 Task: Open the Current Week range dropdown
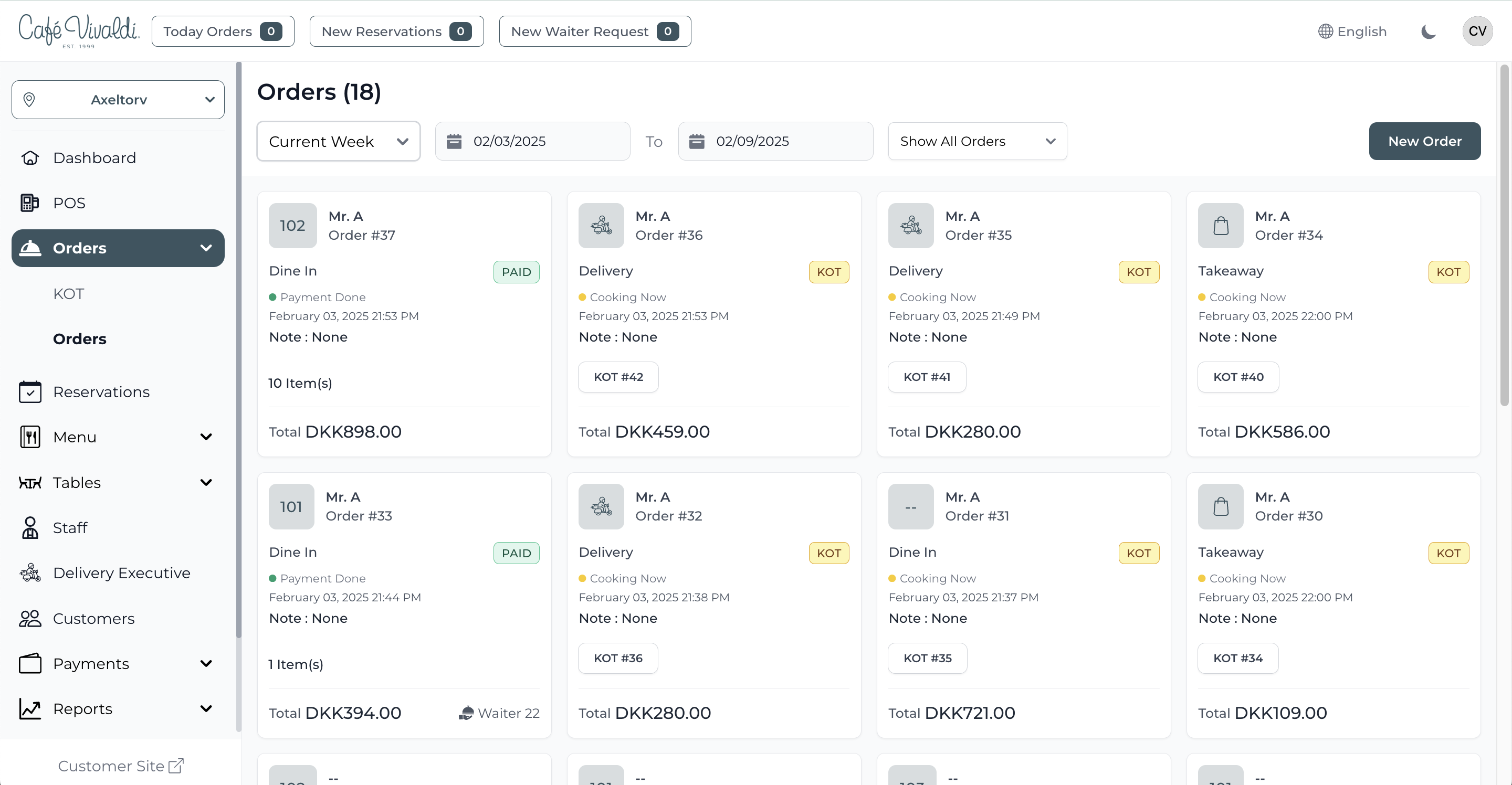(338, 141)
